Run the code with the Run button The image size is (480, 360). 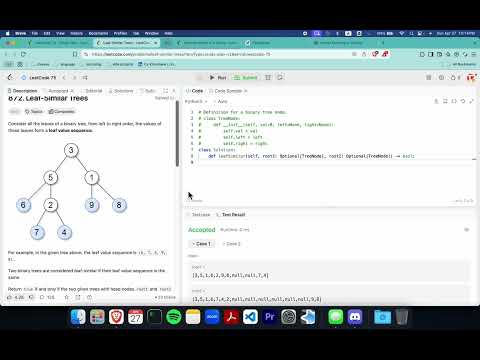click(218, 78)
